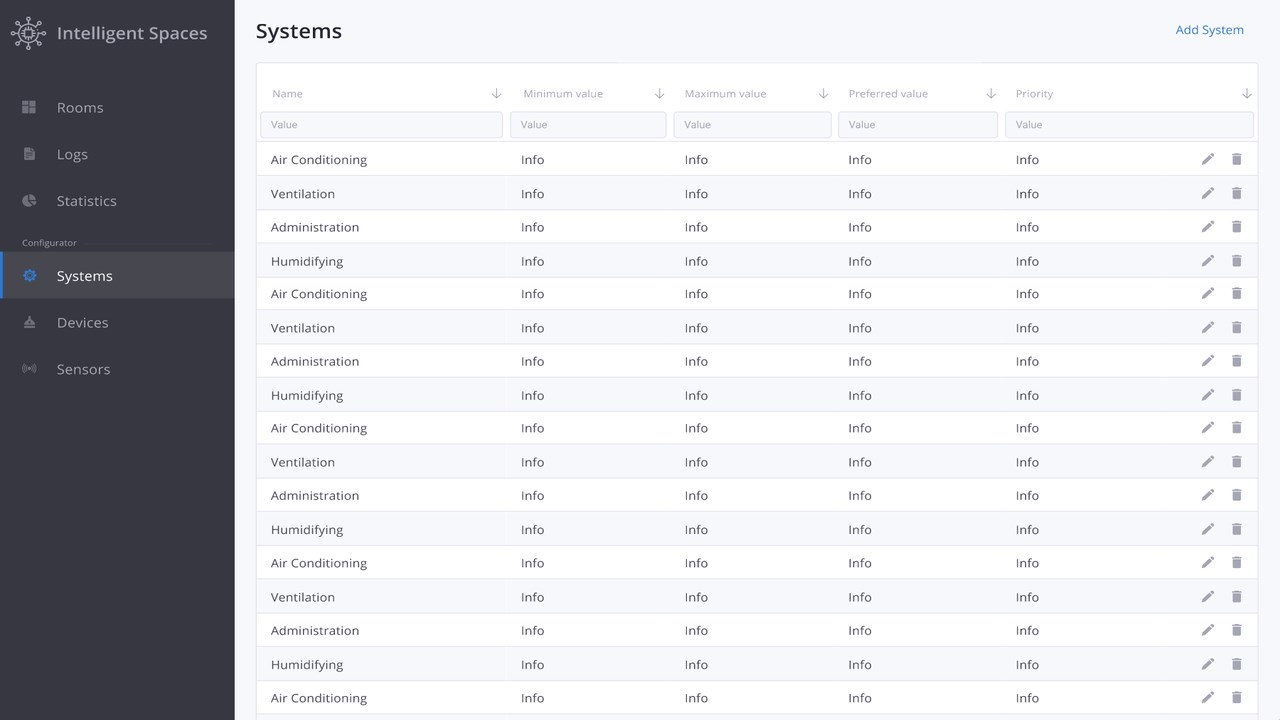
Task: Sort by Priority column arrow
Action: pyautogui.click(x=1247, y=94)
